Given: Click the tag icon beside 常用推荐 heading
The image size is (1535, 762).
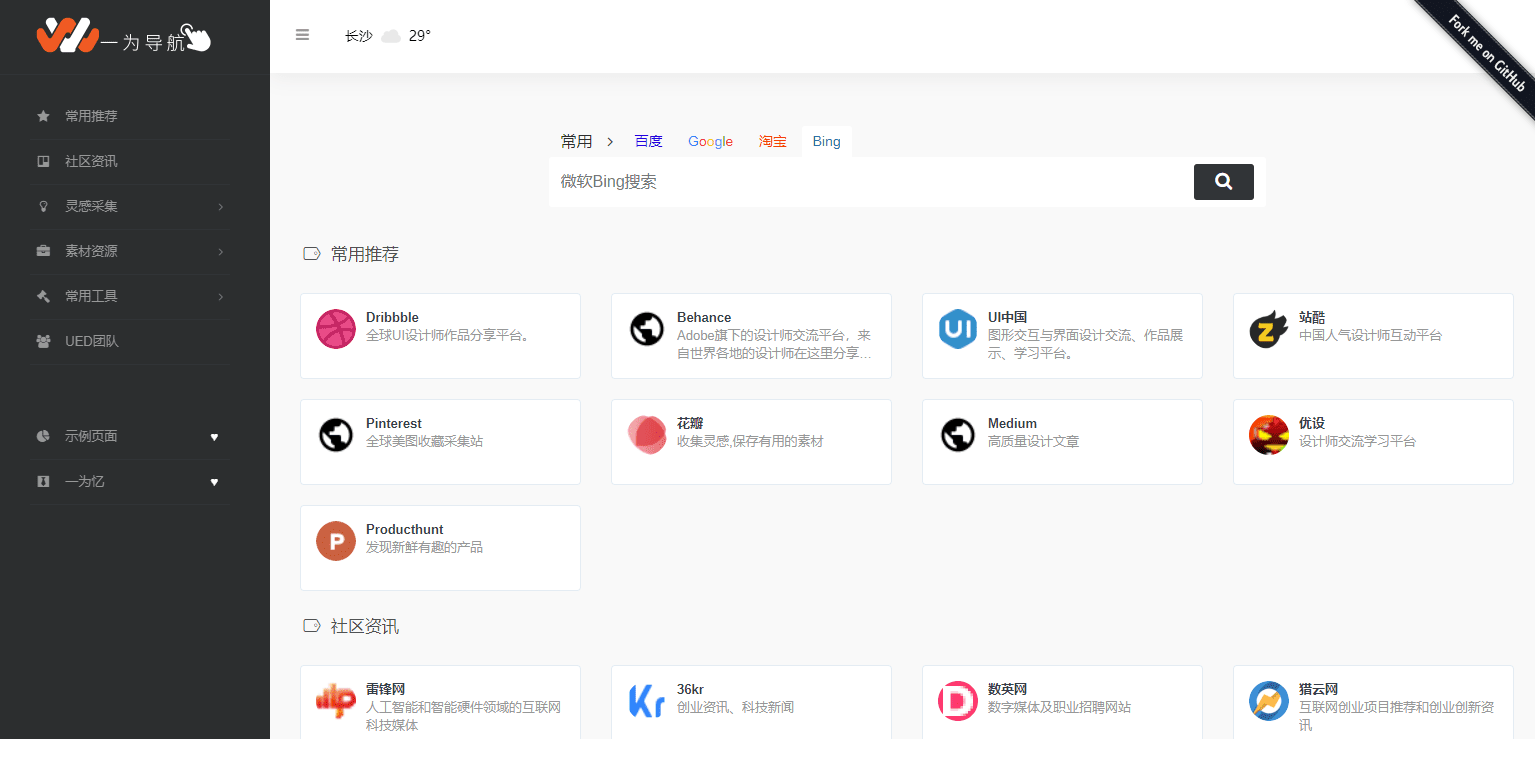Looking at the screenshot, I should tap(312, 254).
